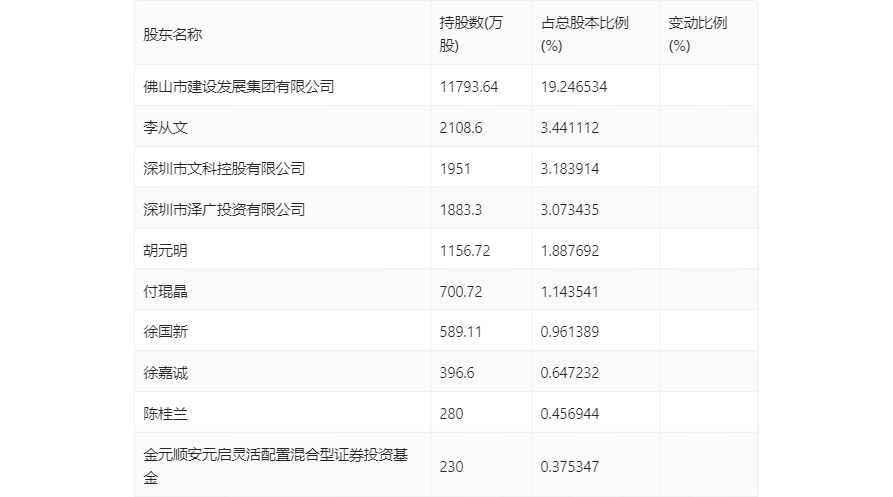The width and height of the screenshot is (893, 497).
Task: Click the holding value 230
Action: click(x=451, y=466)
